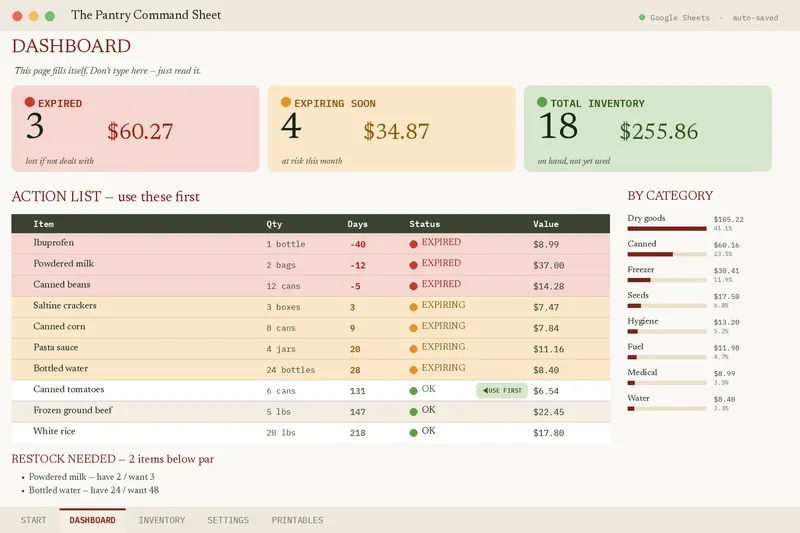Click the Water category bar

(x=667, y=409)
